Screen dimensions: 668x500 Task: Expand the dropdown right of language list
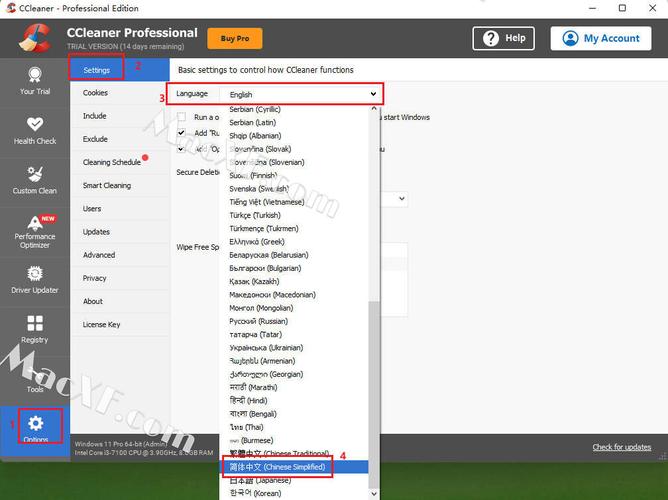401,199
